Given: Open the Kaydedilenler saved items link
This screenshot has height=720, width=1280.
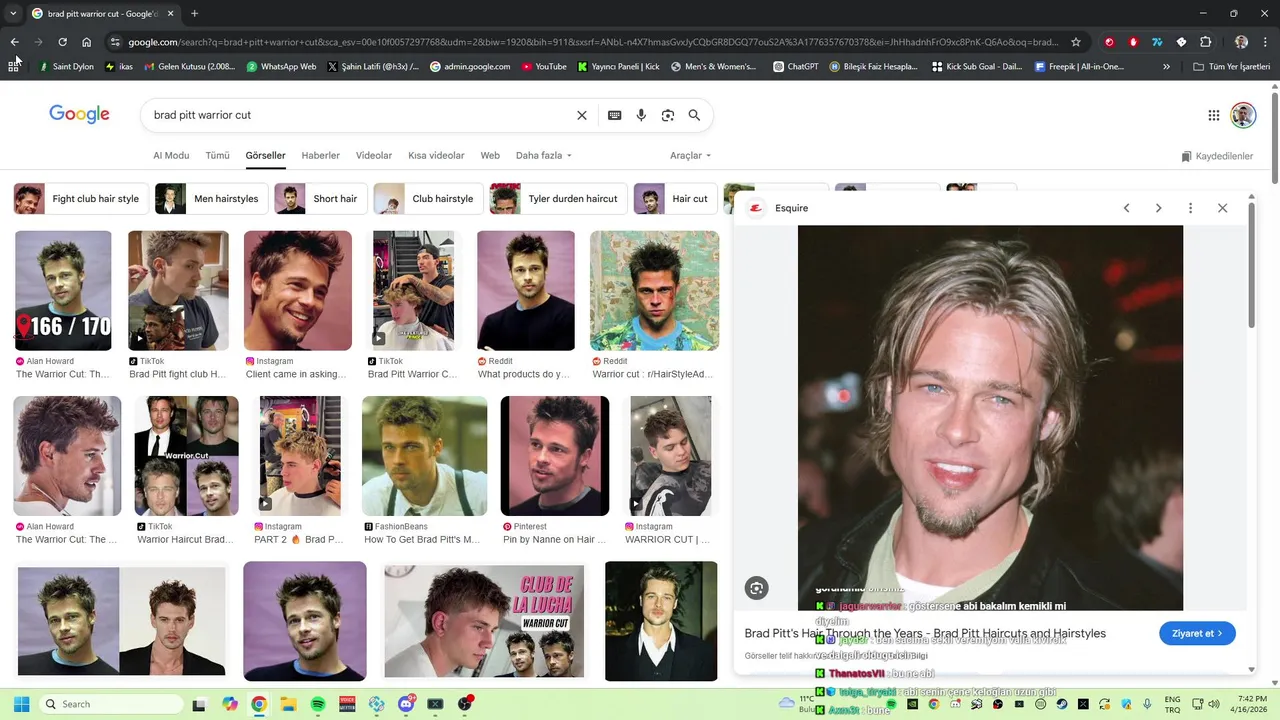Looking at the screenshot, I should coord(1217,156).
